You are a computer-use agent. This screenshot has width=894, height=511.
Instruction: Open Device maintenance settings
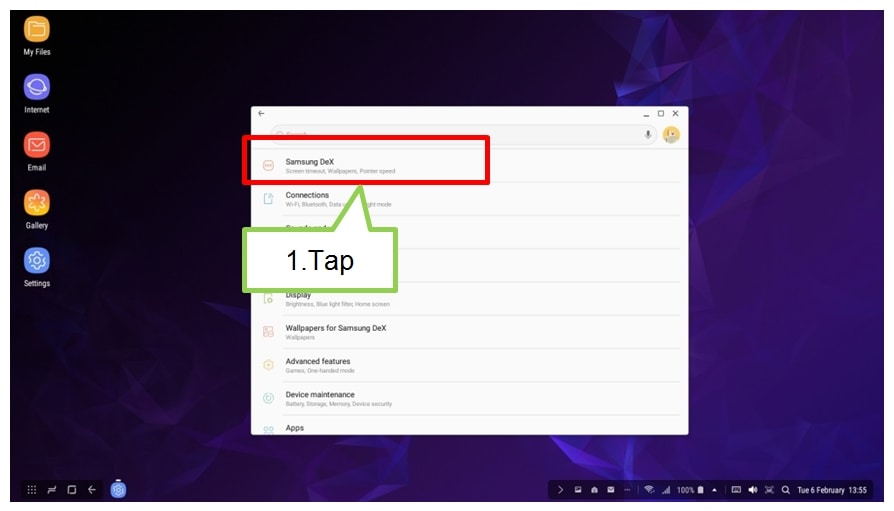(469, 398)
